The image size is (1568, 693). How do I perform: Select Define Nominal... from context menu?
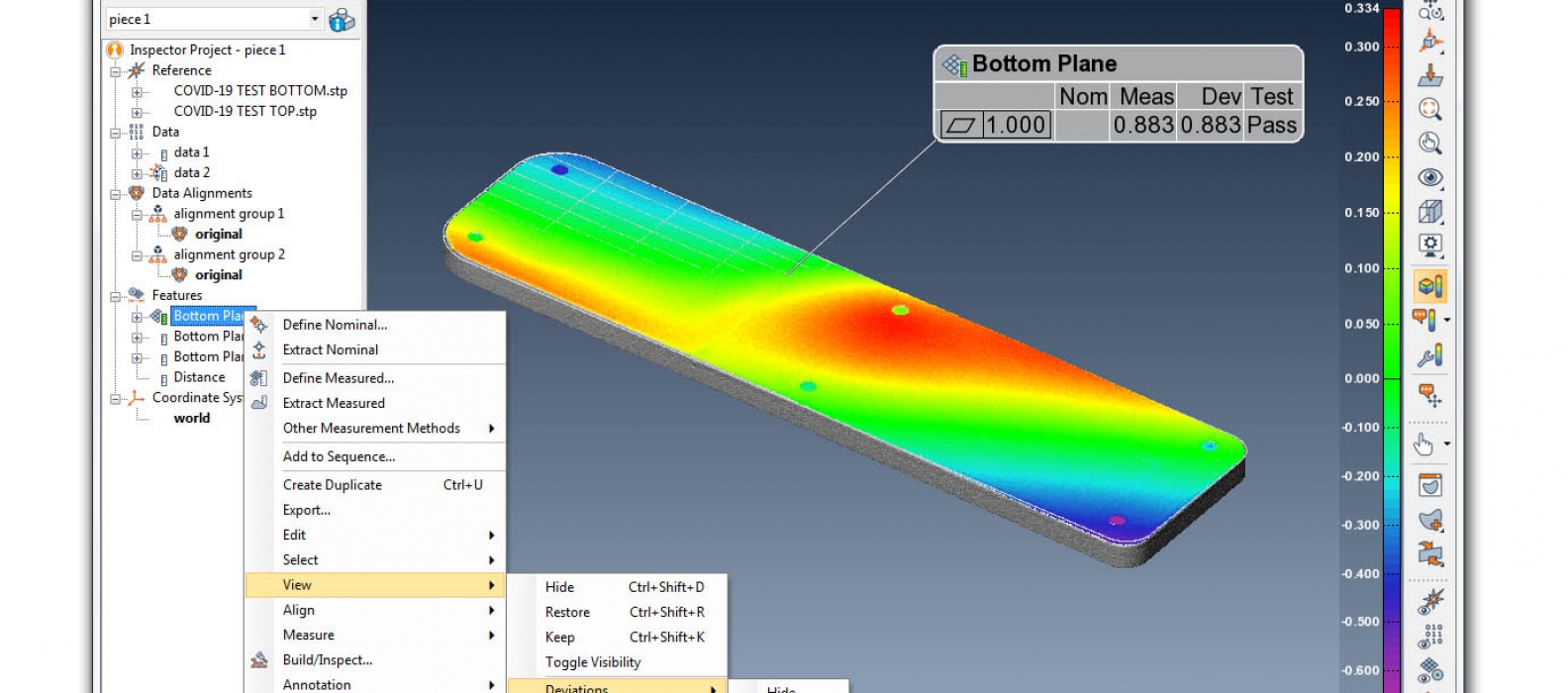[x=335, y=325]
